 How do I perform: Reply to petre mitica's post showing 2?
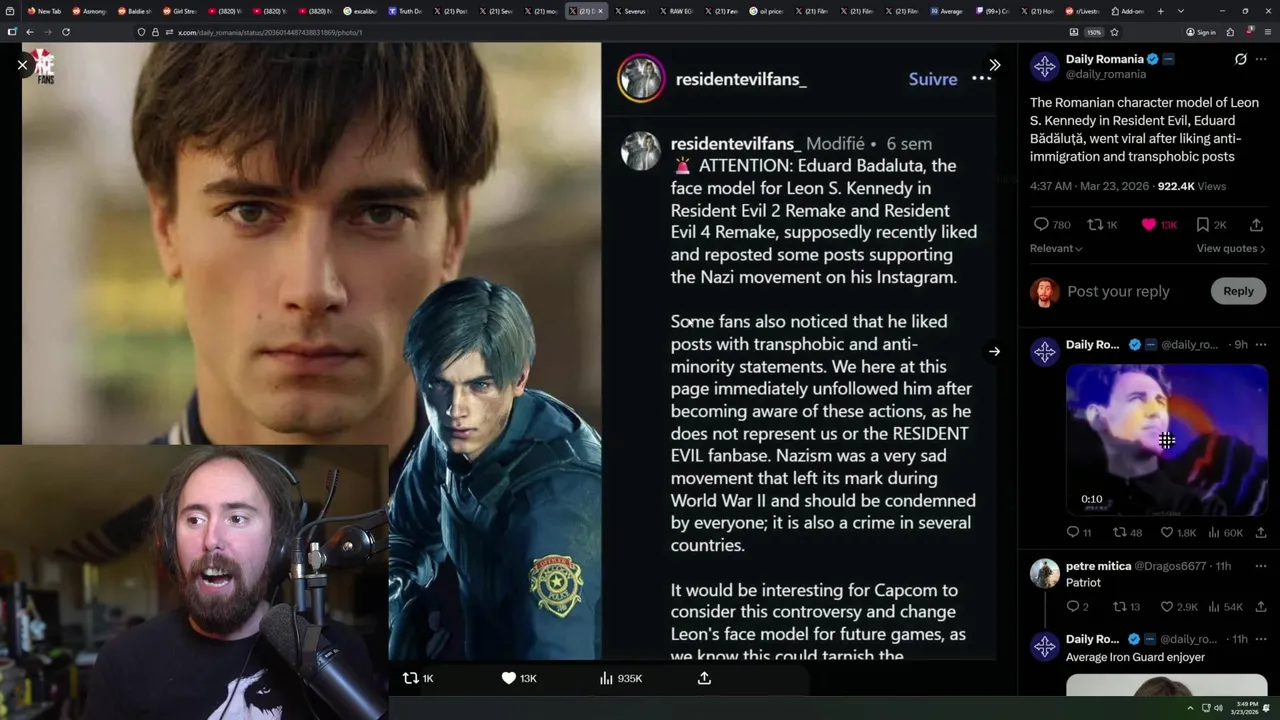click(1073, 607)
